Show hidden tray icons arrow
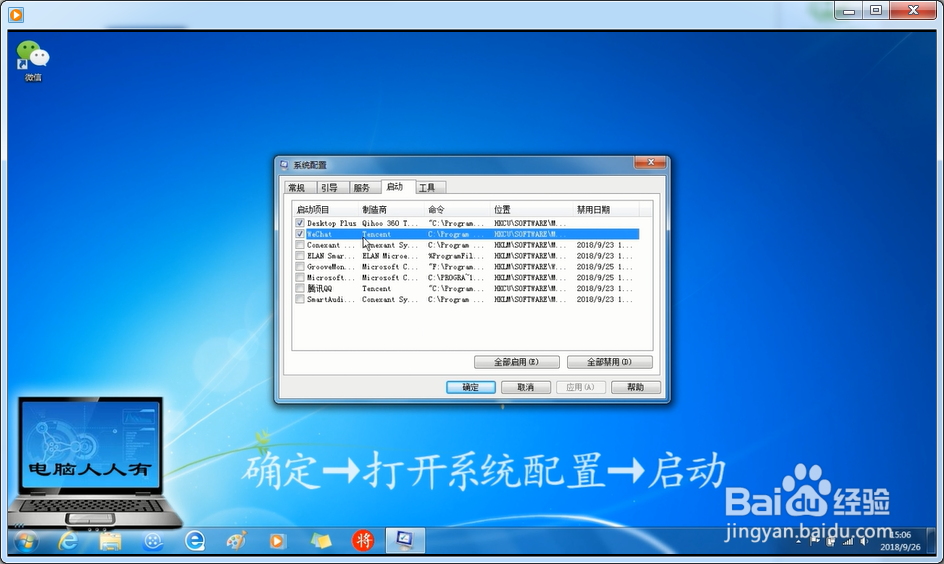Screen dimensions: 944x564 coord(798,541)
